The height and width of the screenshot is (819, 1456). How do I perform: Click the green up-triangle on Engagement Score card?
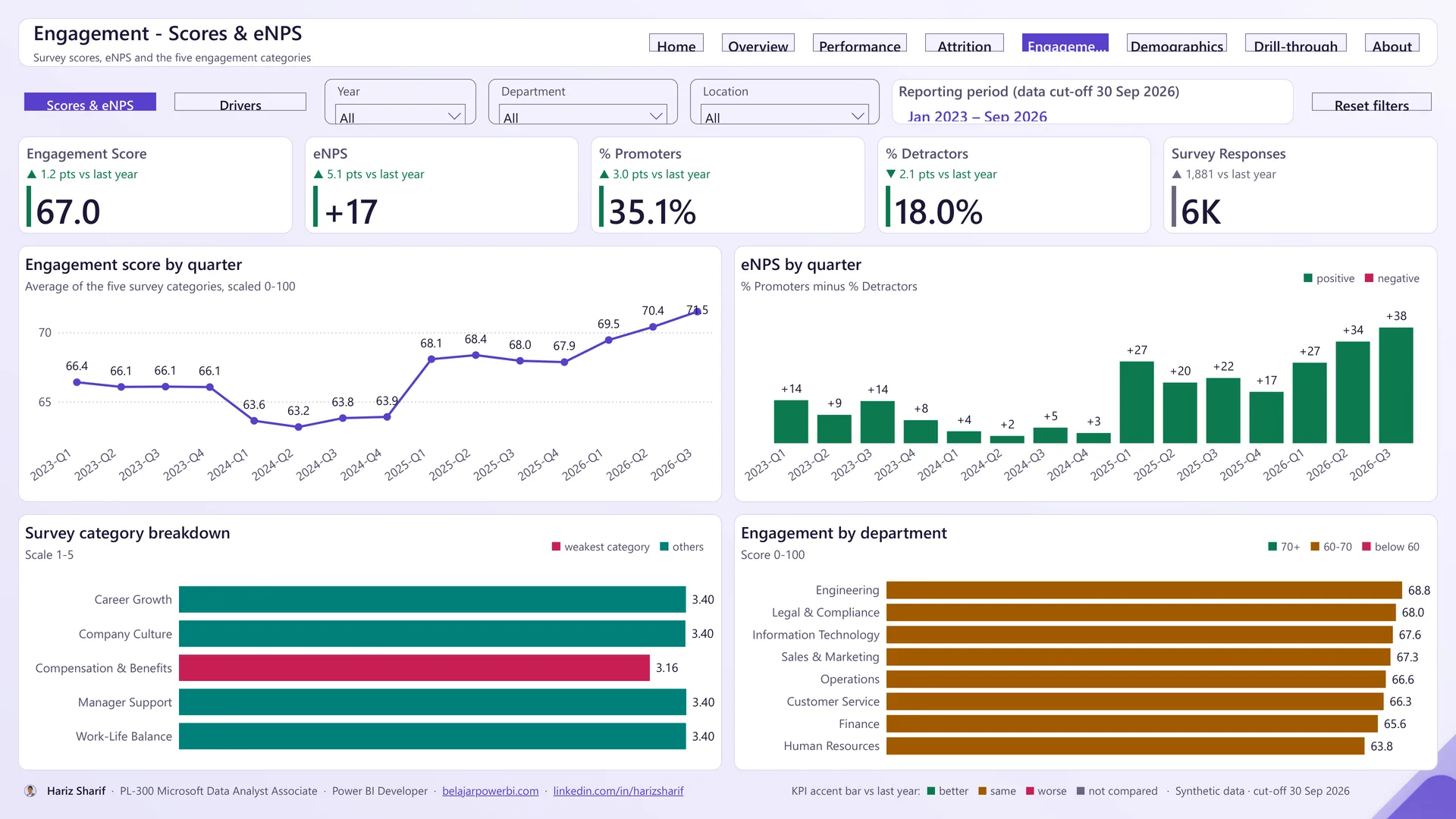pyautogui.click(x=32, y=174)
